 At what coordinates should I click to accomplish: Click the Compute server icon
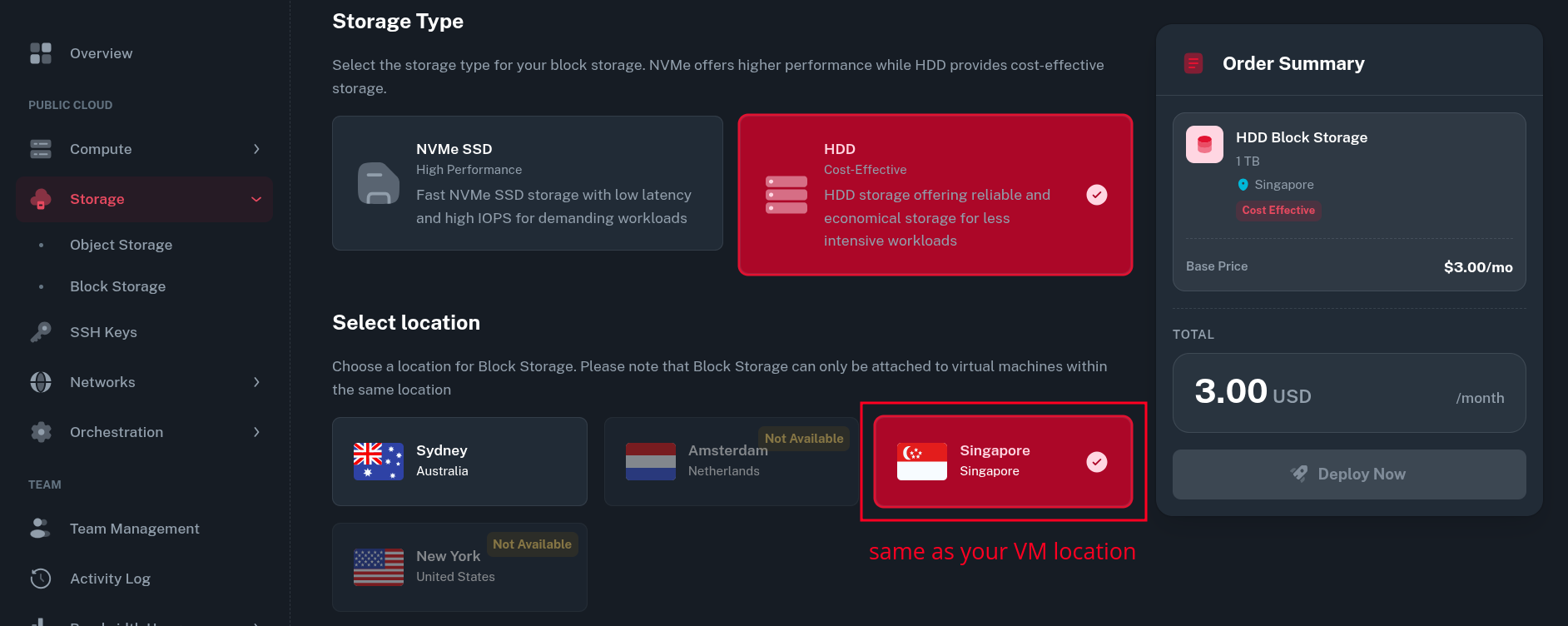click(x=41, y=149)
